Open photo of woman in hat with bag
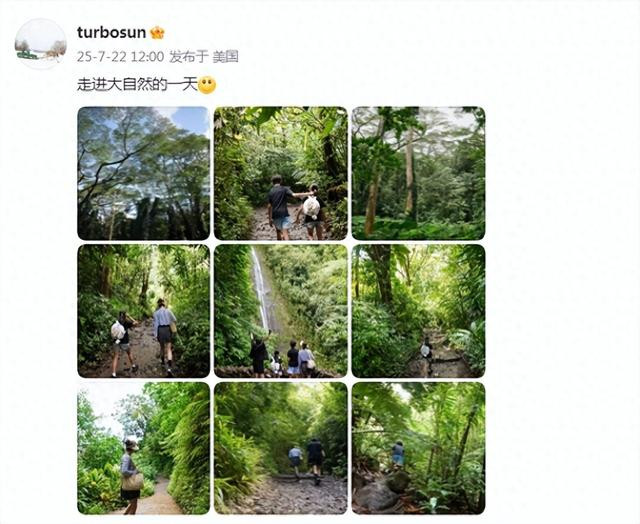 pyautogui.click(x=144, y=448)
